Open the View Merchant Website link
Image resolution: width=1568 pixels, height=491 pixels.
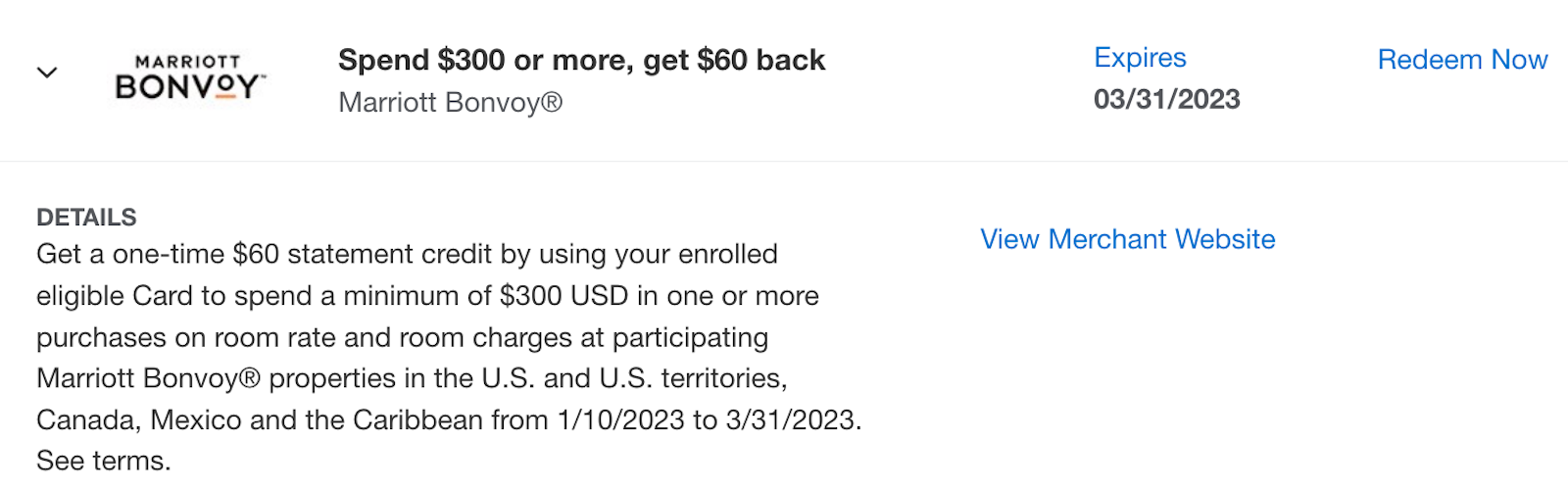pos(1128,239)
